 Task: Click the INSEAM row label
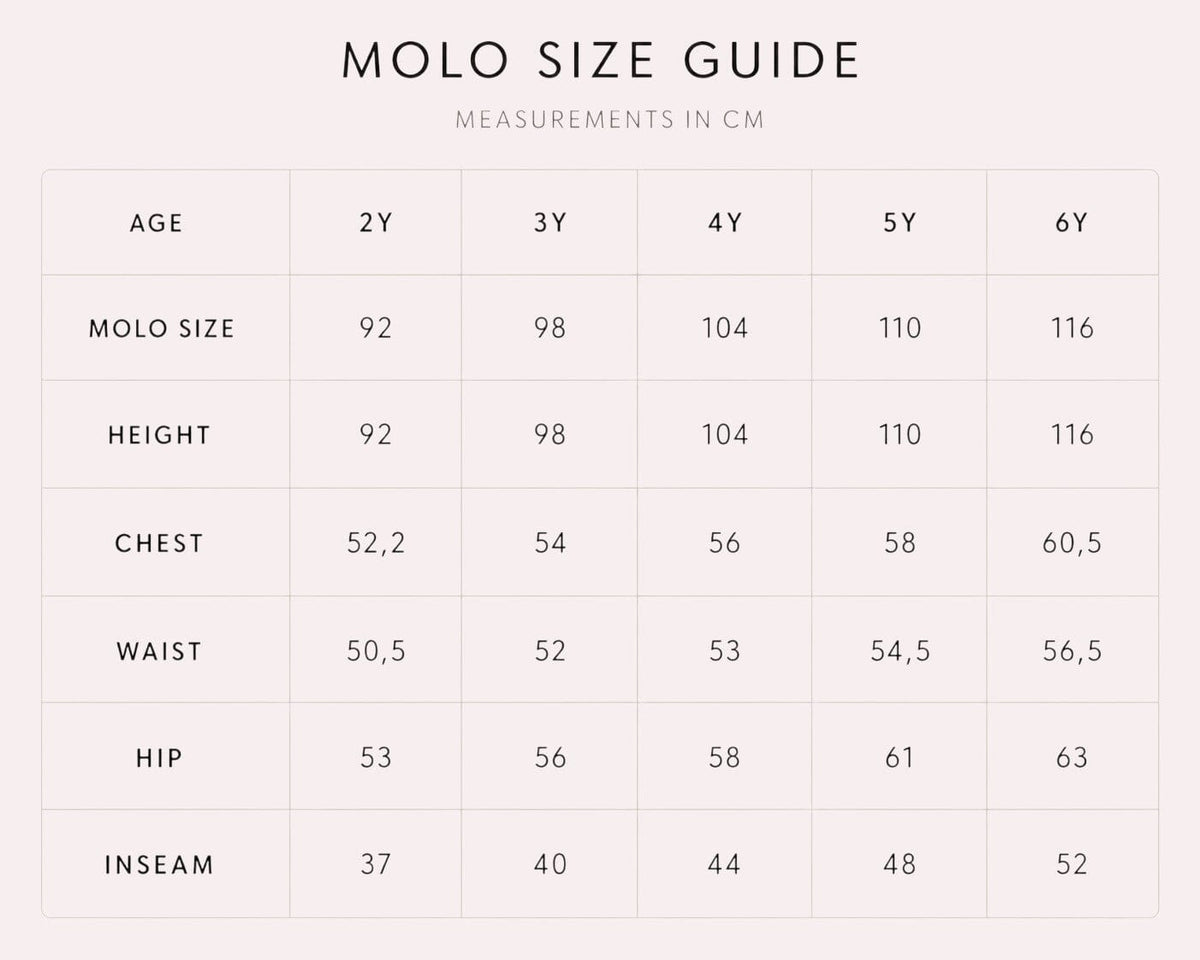(160, 865)
